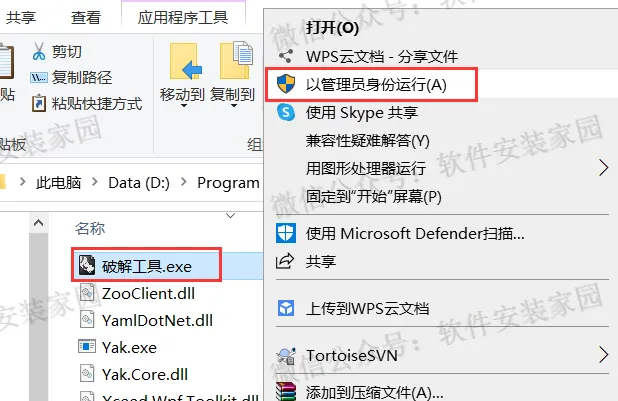
Task: Switch to the 应用程序工具 ribbon tab
Action: 183,18
